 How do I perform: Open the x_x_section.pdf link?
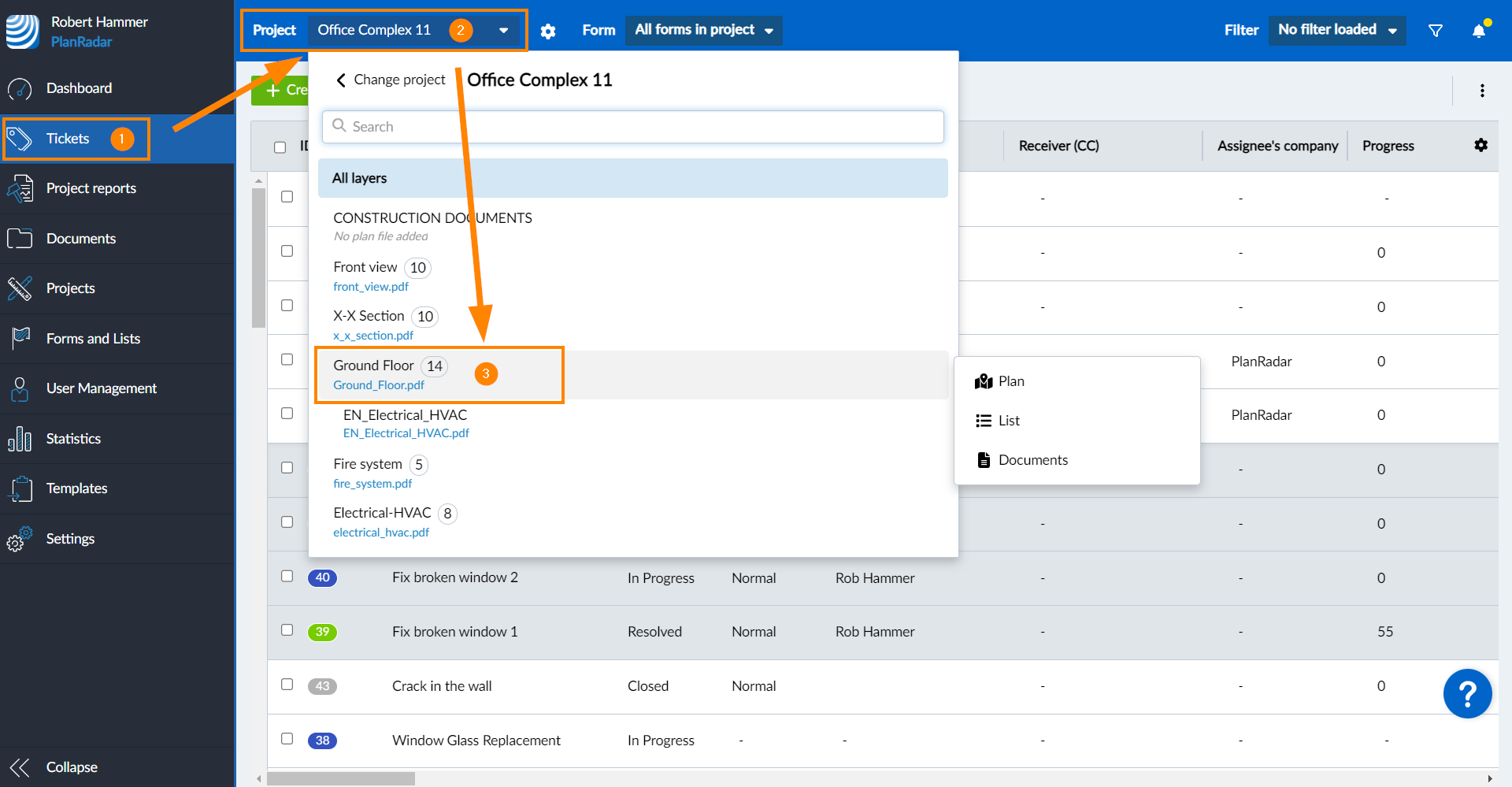pyautogui.click(x=373, y=336)
